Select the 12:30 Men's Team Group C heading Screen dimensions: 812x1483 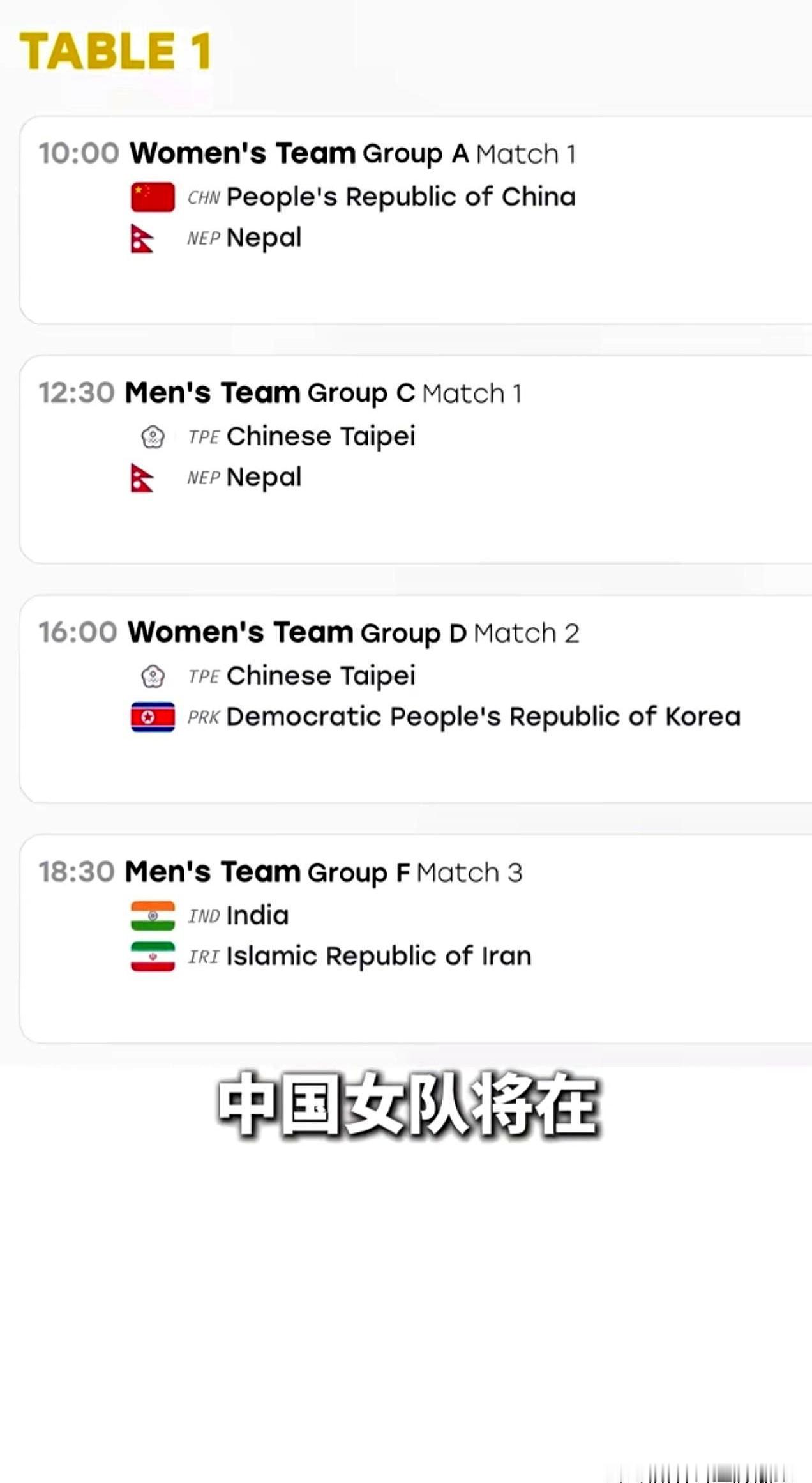point(280,393)
